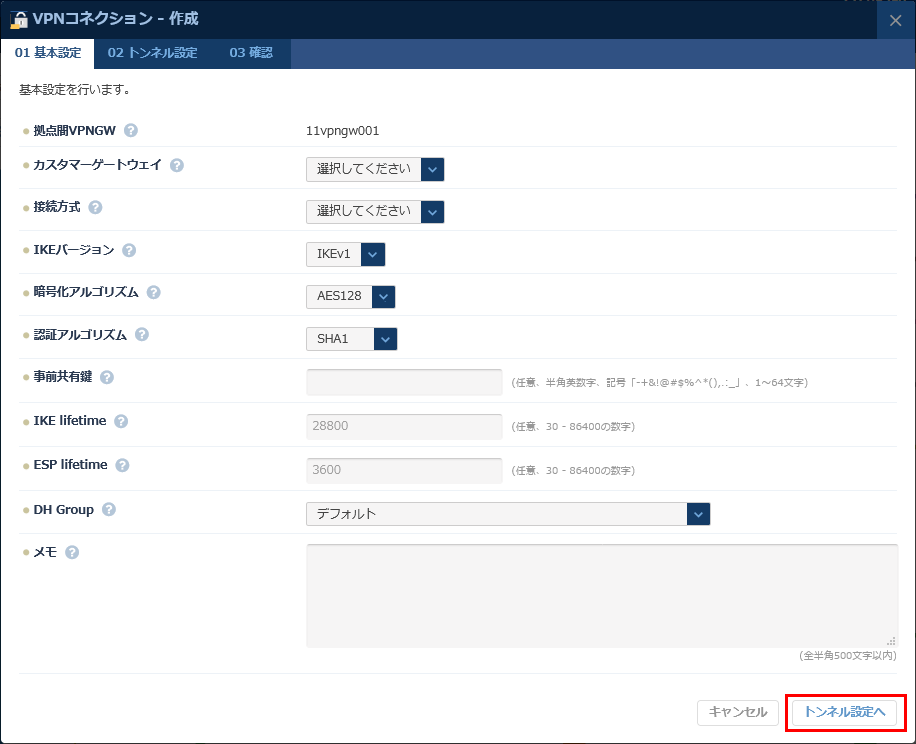916x744 pixels.
Task: Open the SHA1 authentication dropdown
Action: 351,339
